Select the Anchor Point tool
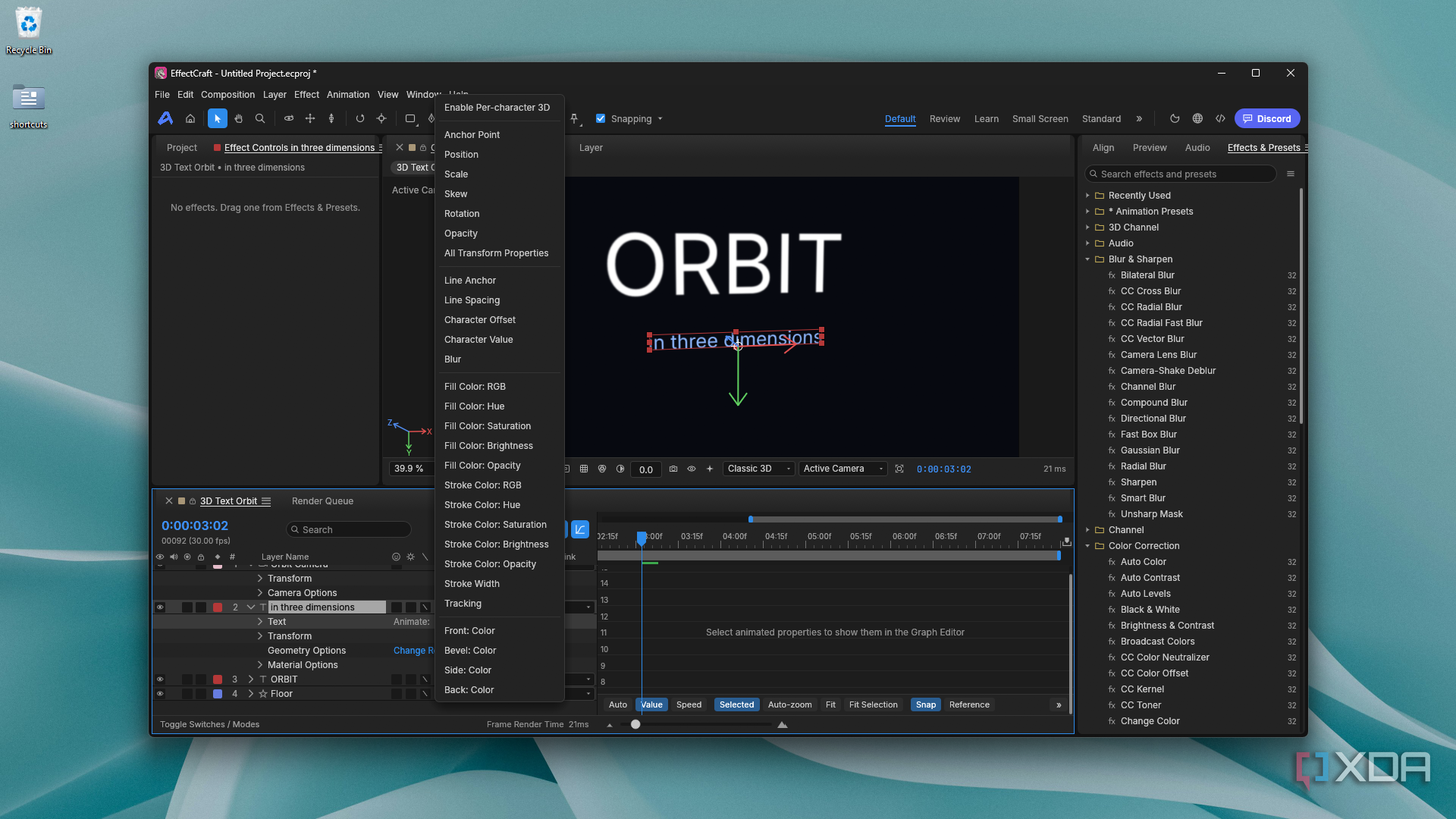 (x=381, y=119)
